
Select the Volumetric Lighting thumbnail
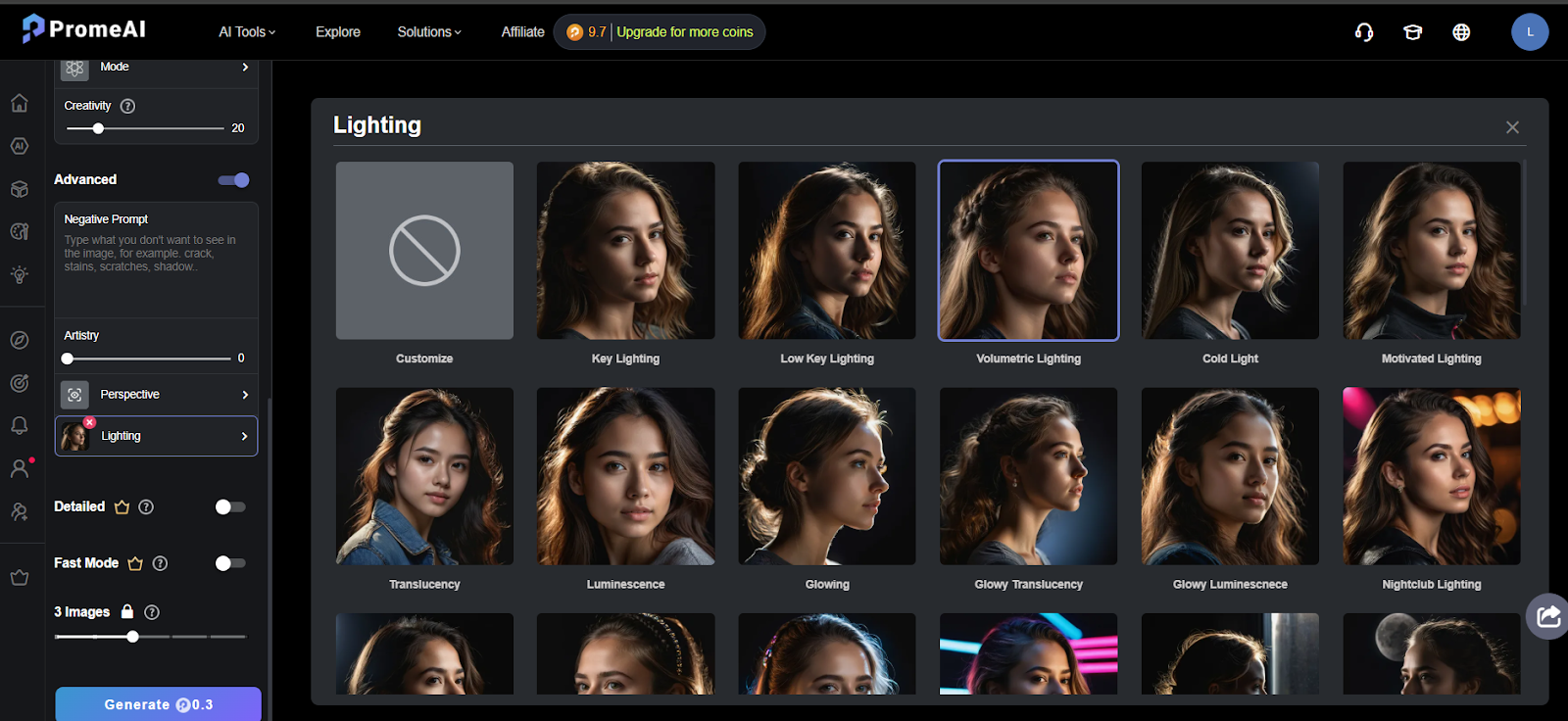1028,251
